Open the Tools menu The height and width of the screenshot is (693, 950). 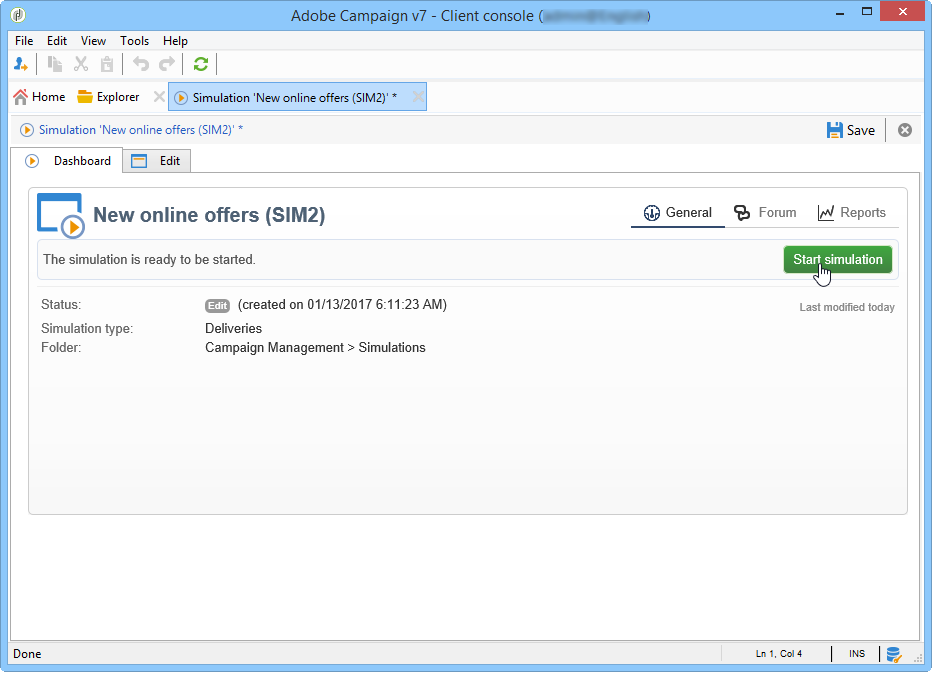click(135, 41)
